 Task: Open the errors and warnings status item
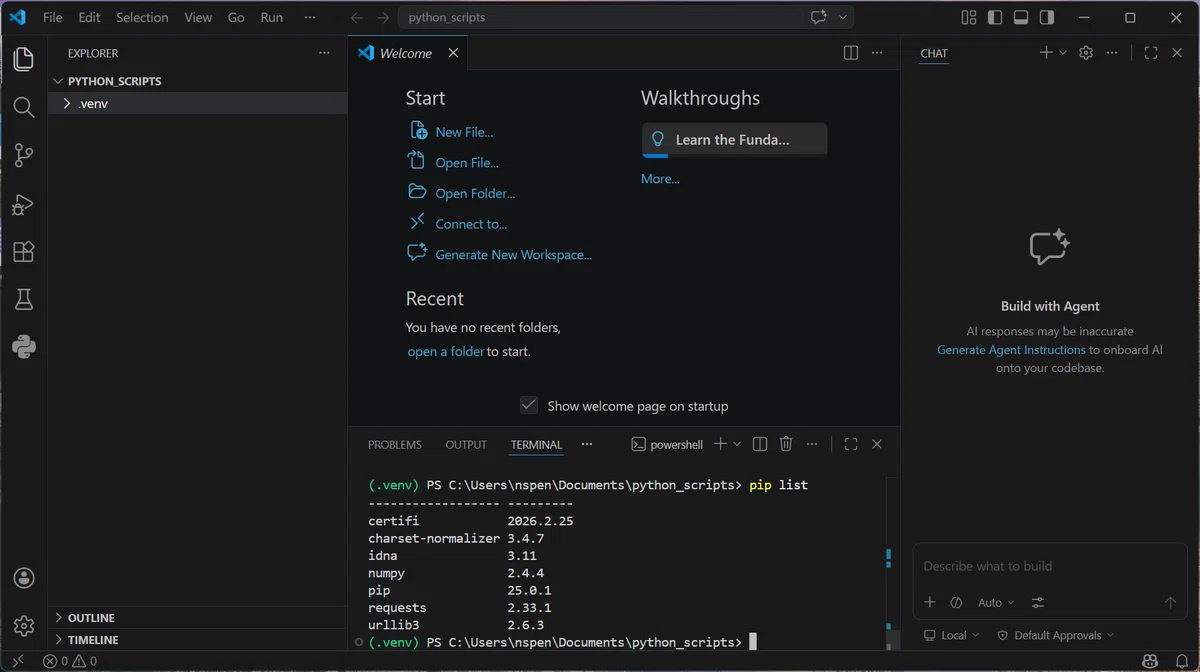click(70, 661)
